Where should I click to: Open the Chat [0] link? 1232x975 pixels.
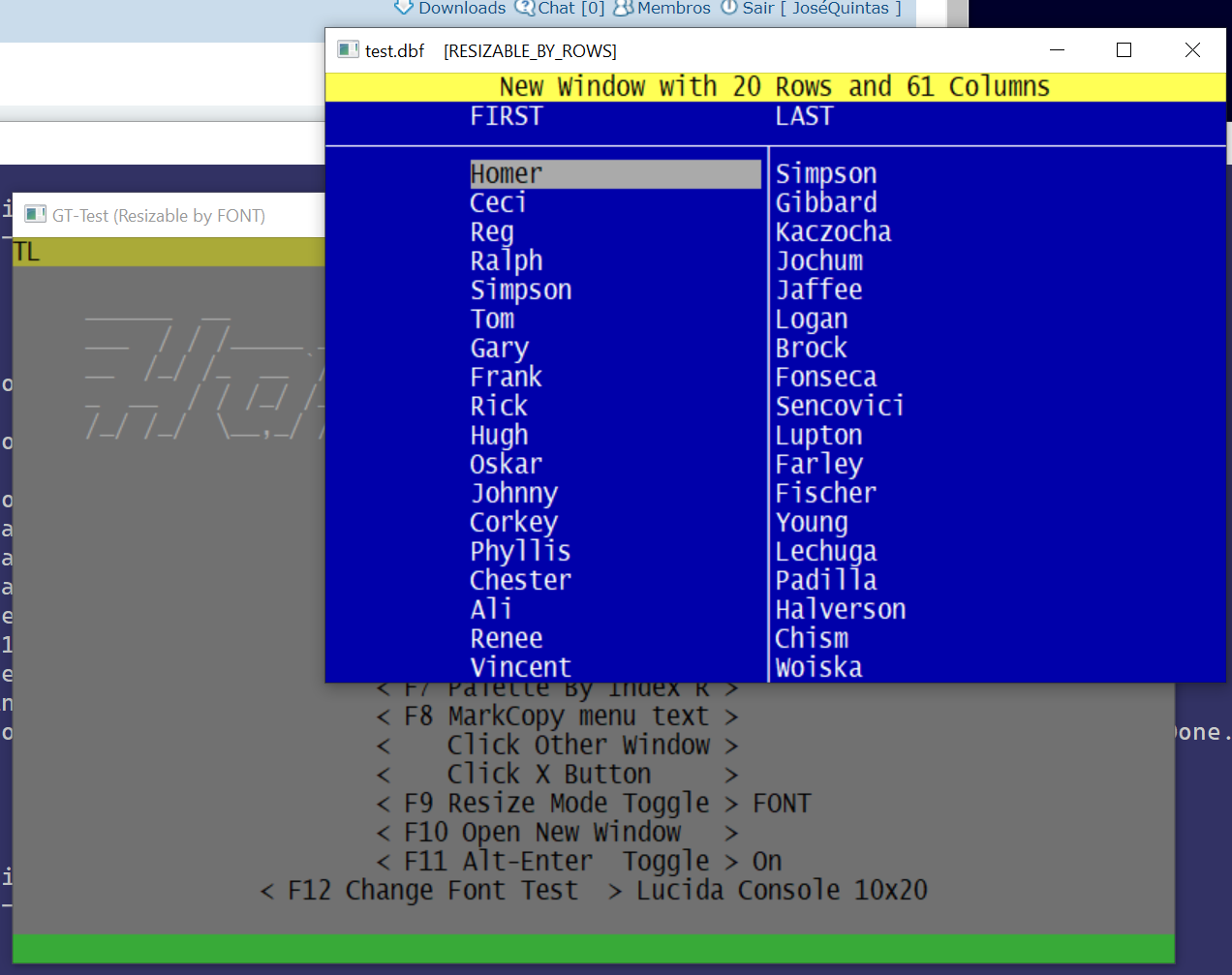561,8
